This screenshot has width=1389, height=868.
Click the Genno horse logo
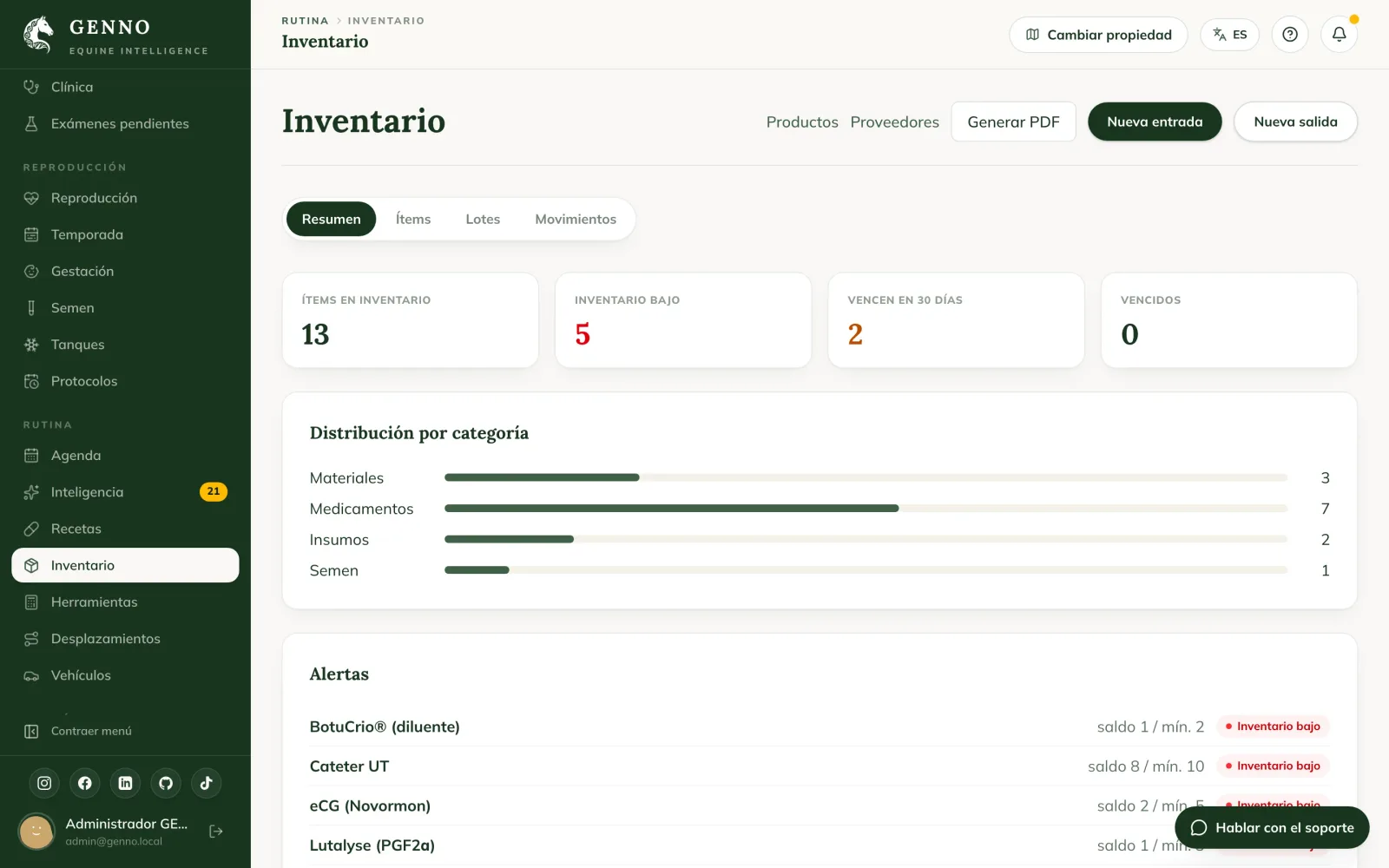(x=38, y=35)
